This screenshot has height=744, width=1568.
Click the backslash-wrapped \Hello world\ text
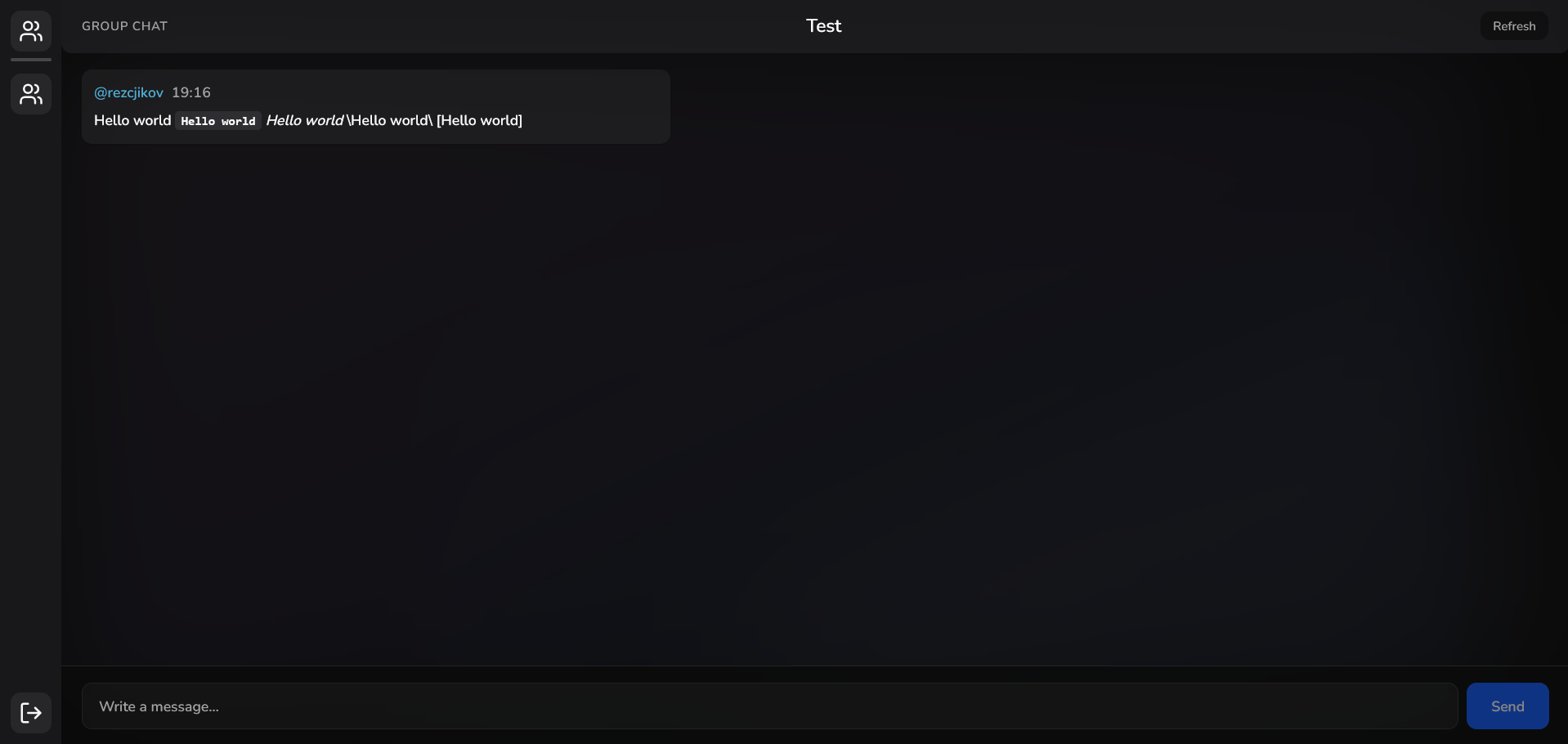click(390, 120)
